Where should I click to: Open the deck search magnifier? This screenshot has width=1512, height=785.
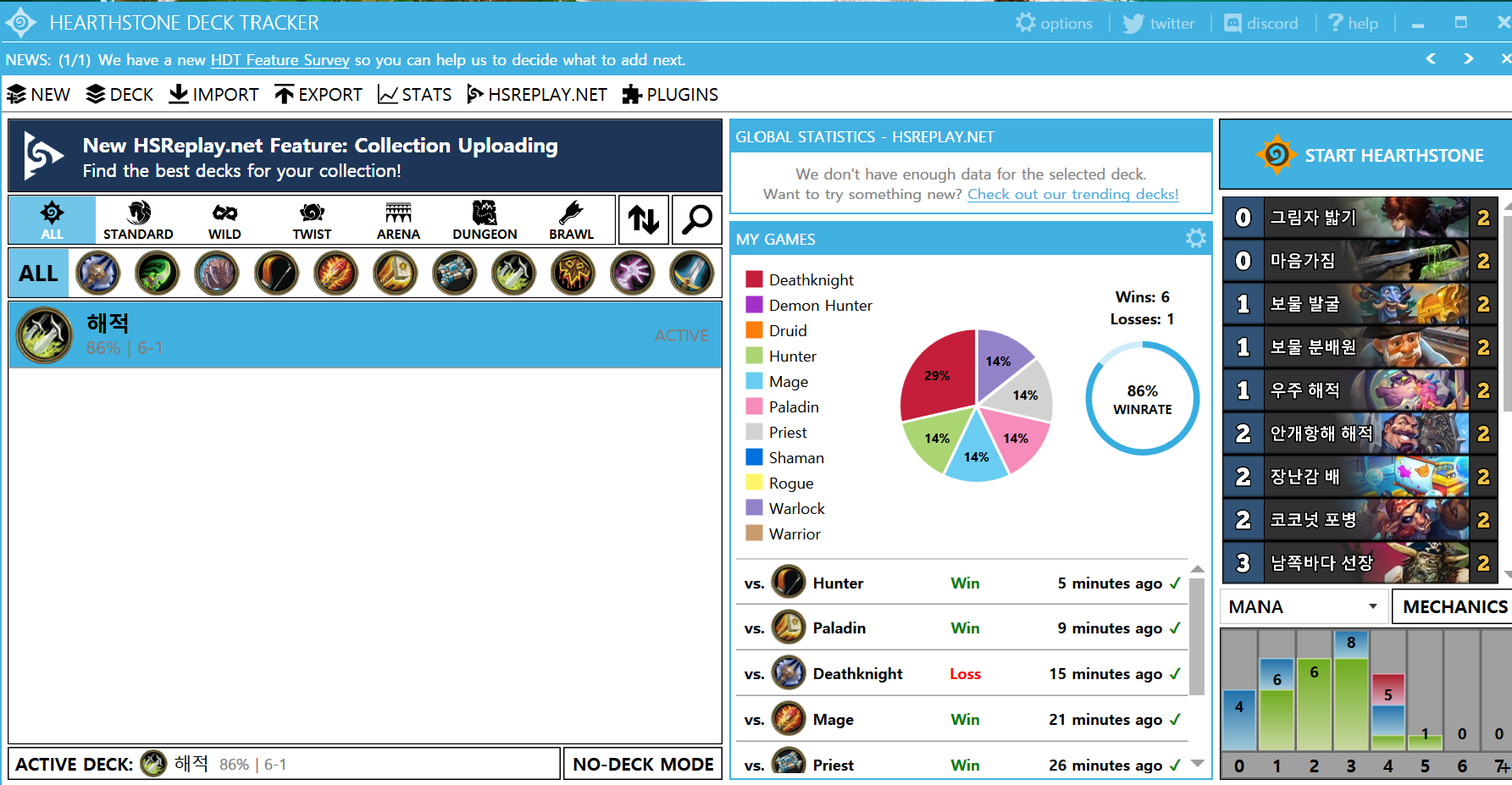696,220
